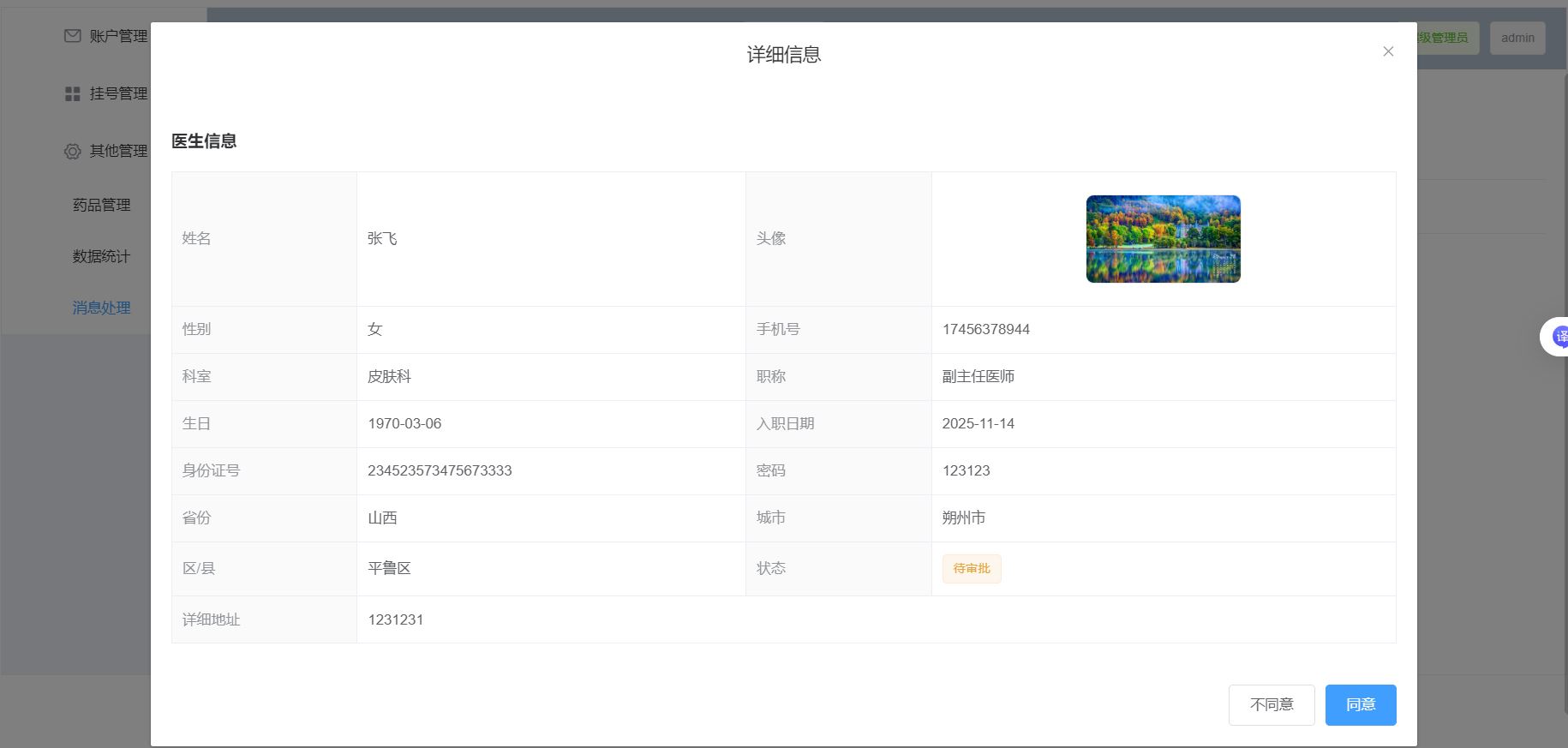Click the 详细地址 value 1231231
This screenshot has height=748, width=1568.
coord(395,620)
